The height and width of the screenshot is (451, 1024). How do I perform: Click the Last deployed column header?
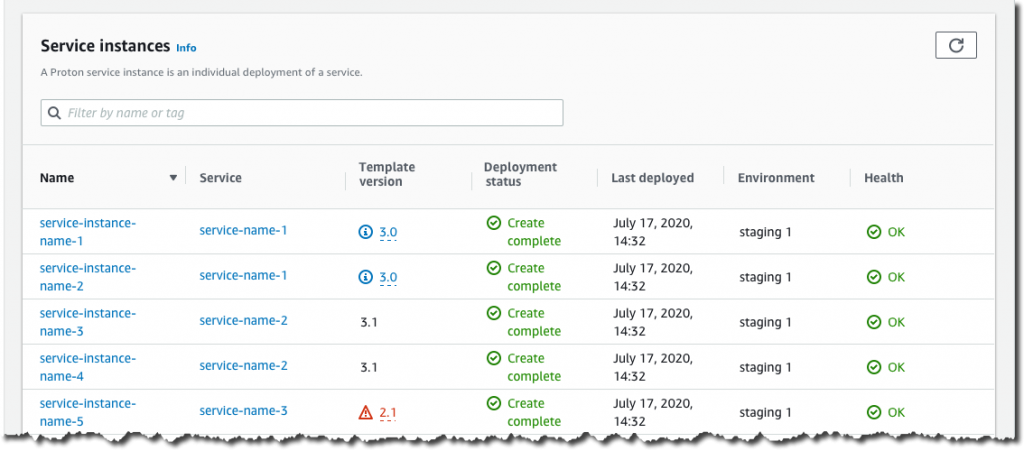tap(653, 178)
